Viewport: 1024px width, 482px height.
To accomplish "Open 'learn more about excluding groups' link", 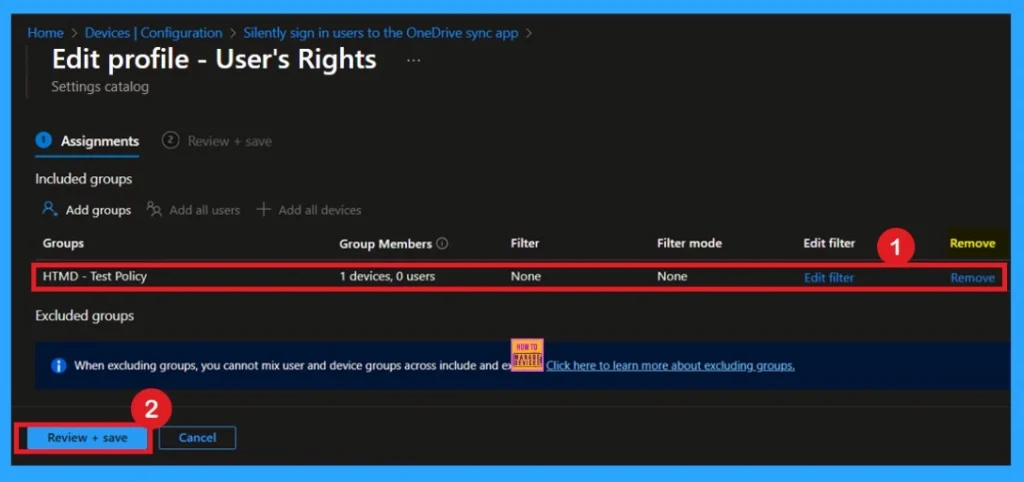I will pyautogui.click(x=671, y=366).
